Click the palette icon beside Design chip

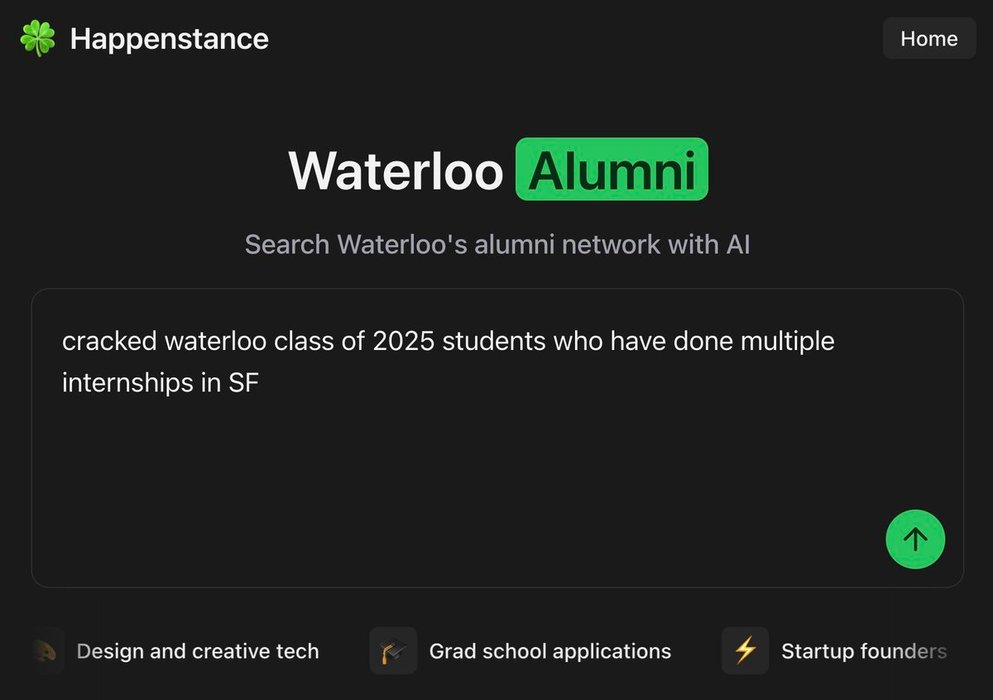45,651
